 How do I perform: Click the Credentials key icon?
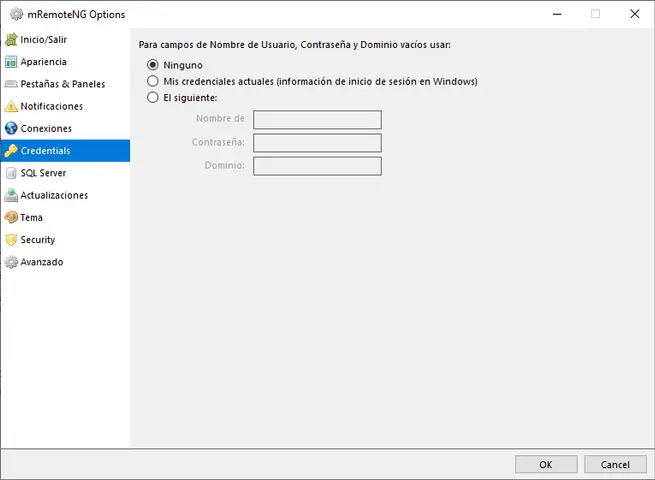point(11,150)
